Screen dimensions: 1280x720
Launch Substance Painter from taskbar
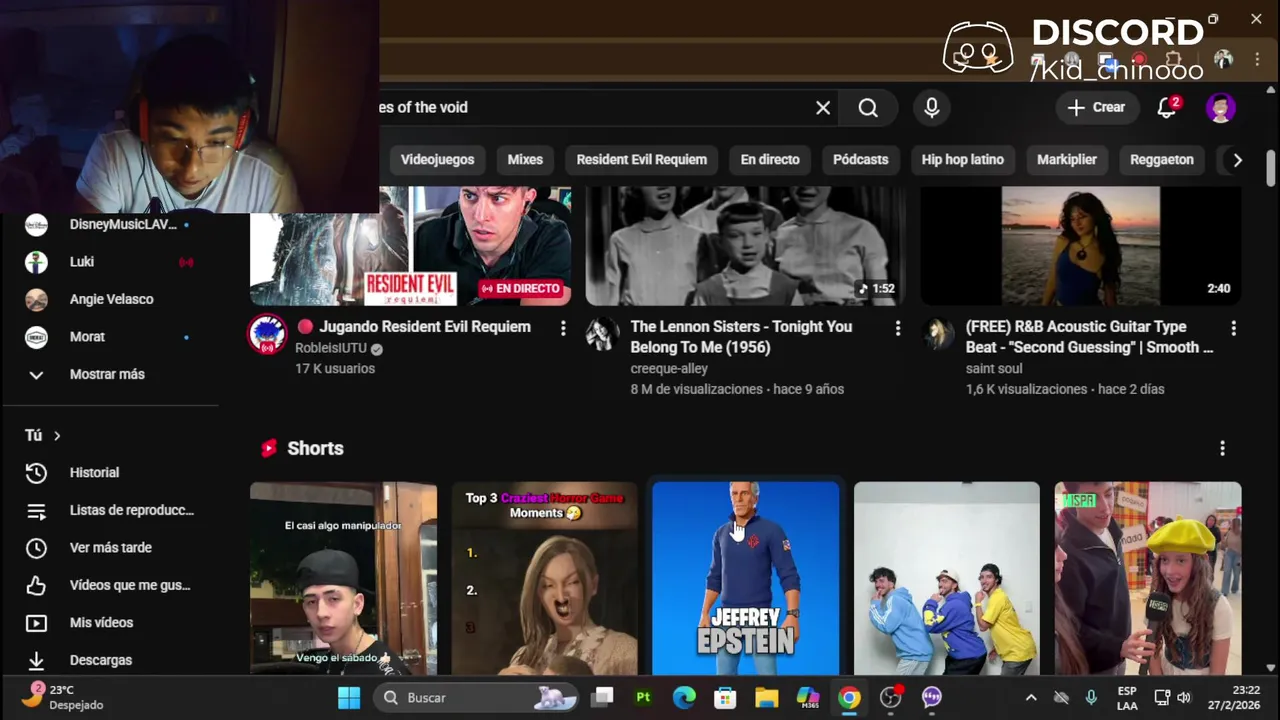pyautogui.click(x=643, y=697)
